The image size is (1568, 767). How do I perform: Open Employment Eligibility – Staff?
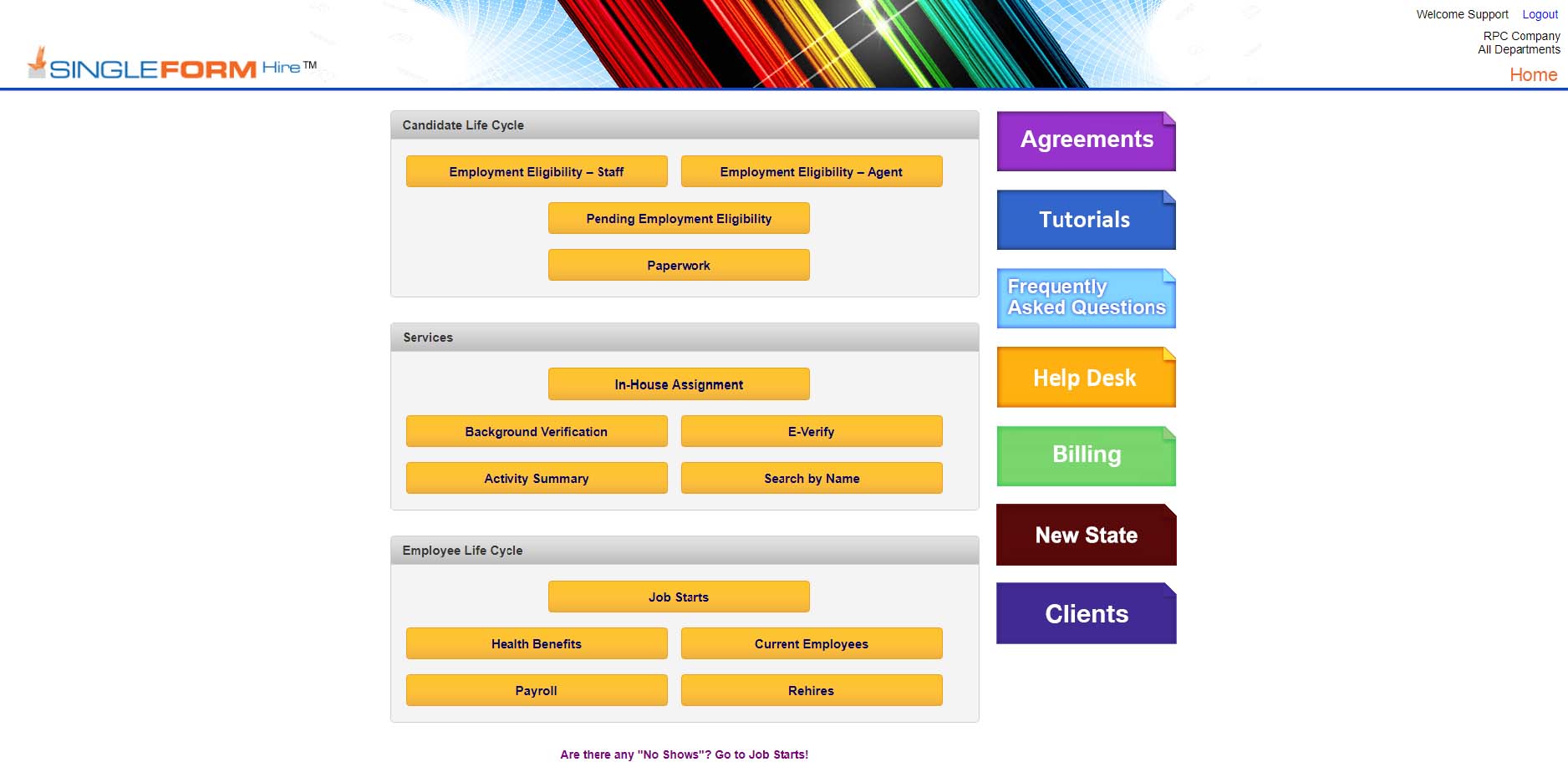click(x=537, y=171)
